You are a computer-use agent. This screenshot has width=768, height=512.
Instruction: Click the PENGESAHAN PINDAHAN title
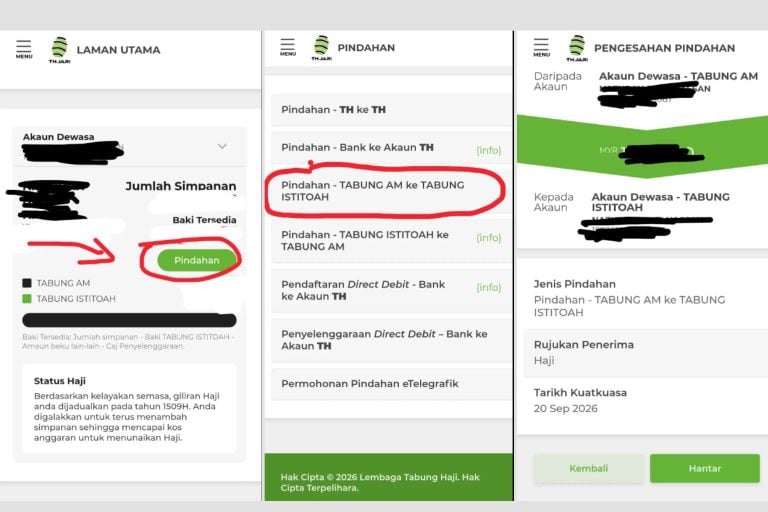665,48
